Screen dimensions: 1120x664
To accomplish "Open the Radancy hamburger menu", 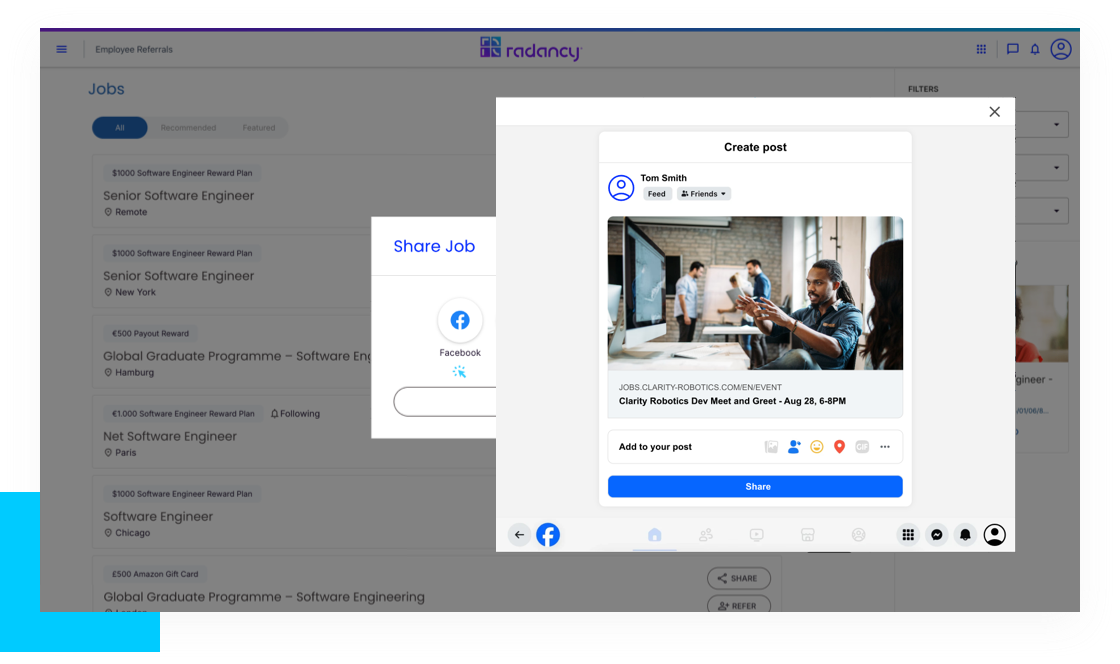I will tap(62, 49).
